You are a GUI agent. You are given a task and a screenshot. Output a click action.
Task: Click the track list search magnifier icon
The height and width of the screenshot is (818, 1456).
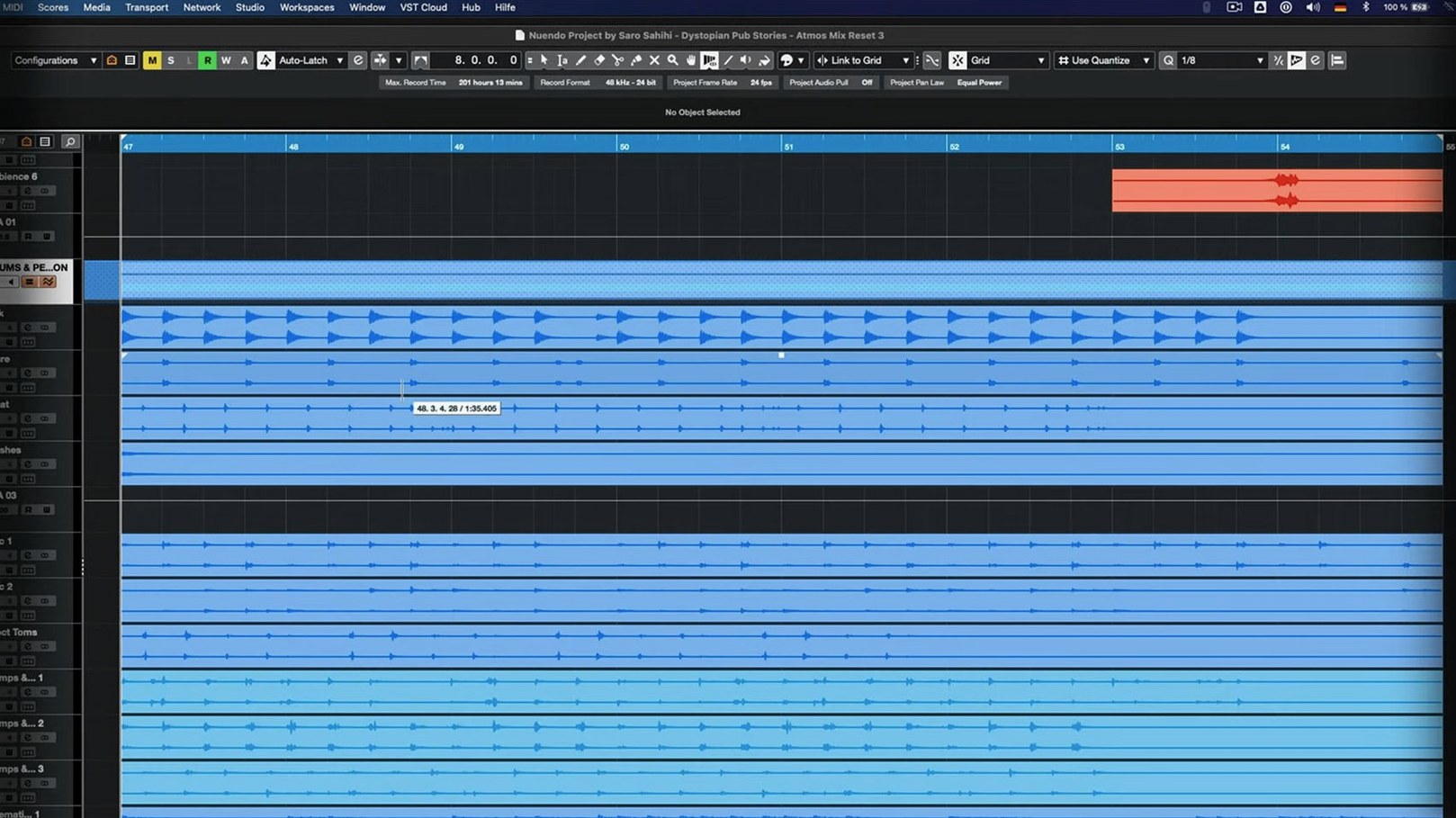[70, 142]
